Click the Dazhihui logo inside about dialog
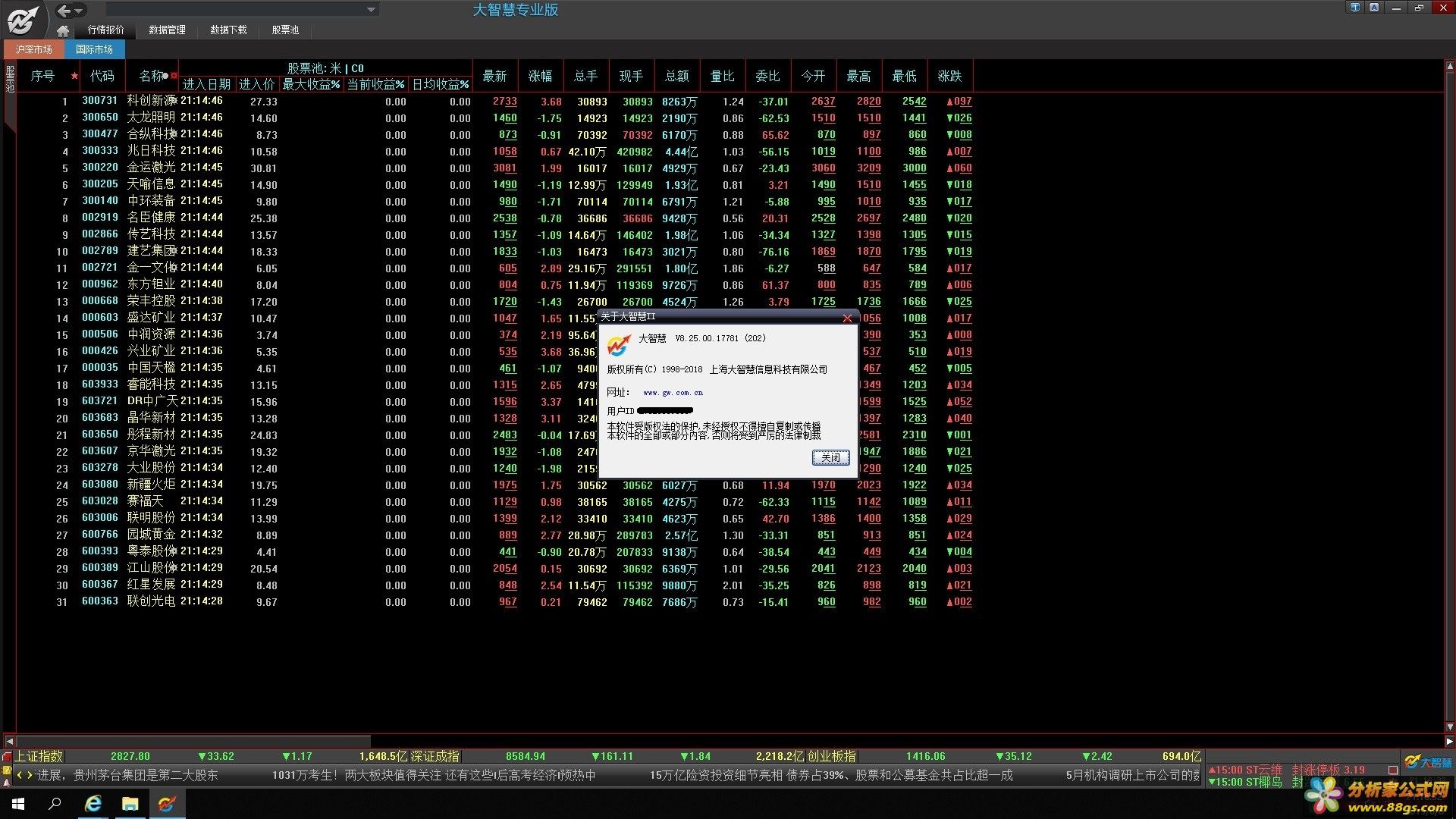The height and width of the screenshot is (819, 1456). pos(619,346)
